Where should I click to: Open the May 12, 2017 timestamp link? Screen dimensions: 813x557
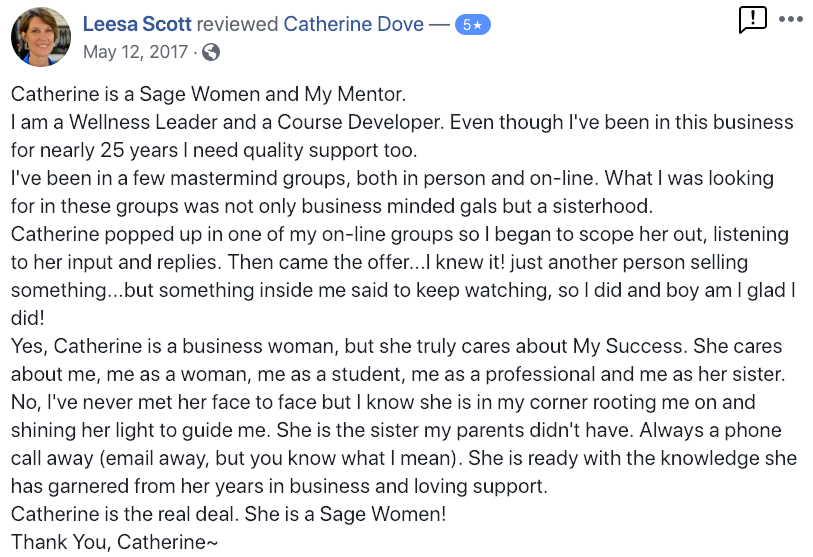click(x=135, y=52)
